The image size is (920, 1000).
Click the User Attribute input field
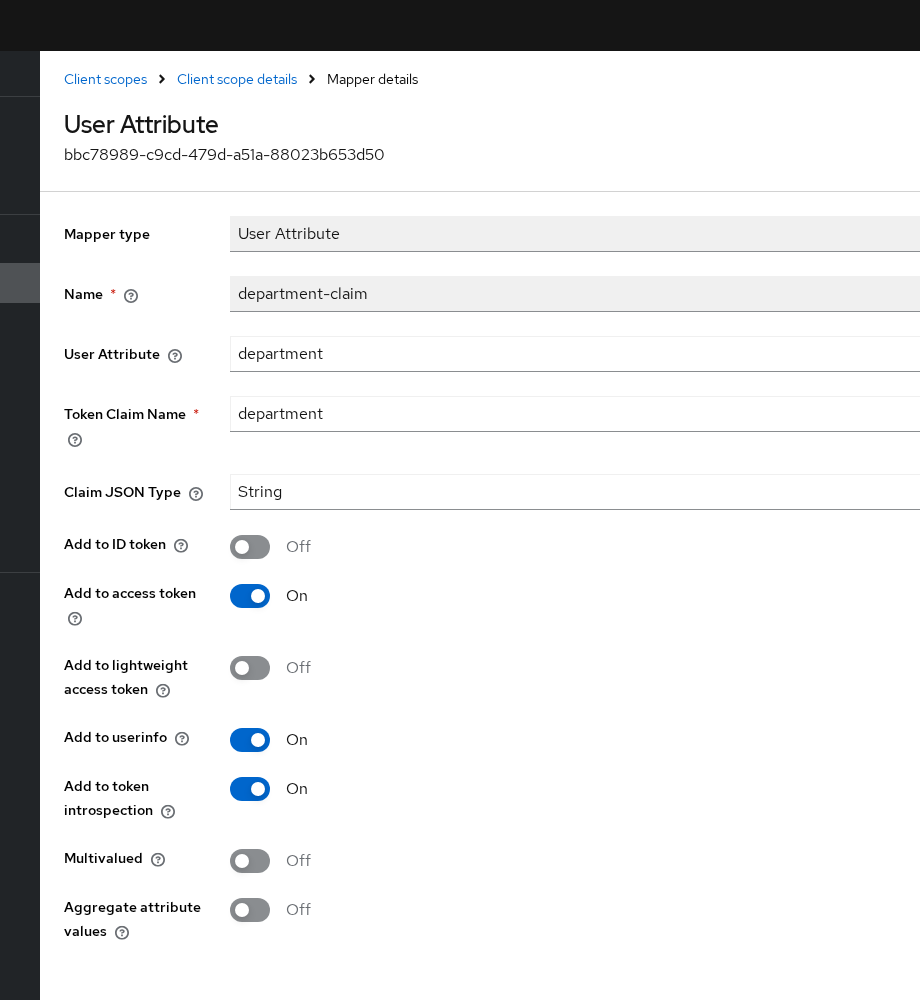point(574,354)
